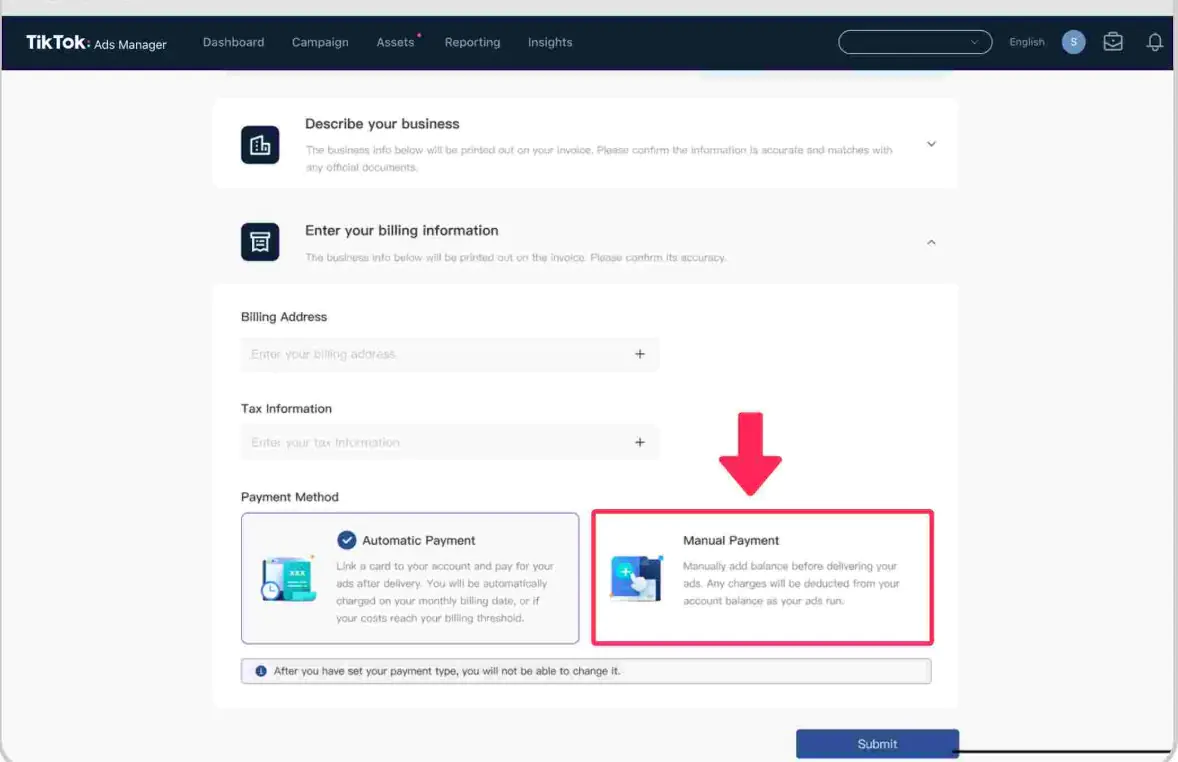Screen dimensions: 1178x762
Task: Add tax information with plus icon
Action: coord(639,443)
